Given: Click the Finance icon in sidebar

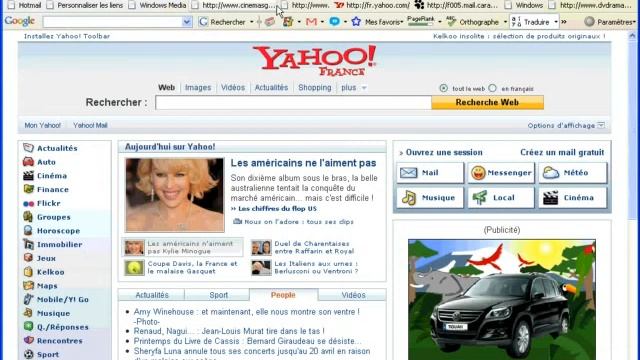Looking at the screenshot, I should pos(28,189).
